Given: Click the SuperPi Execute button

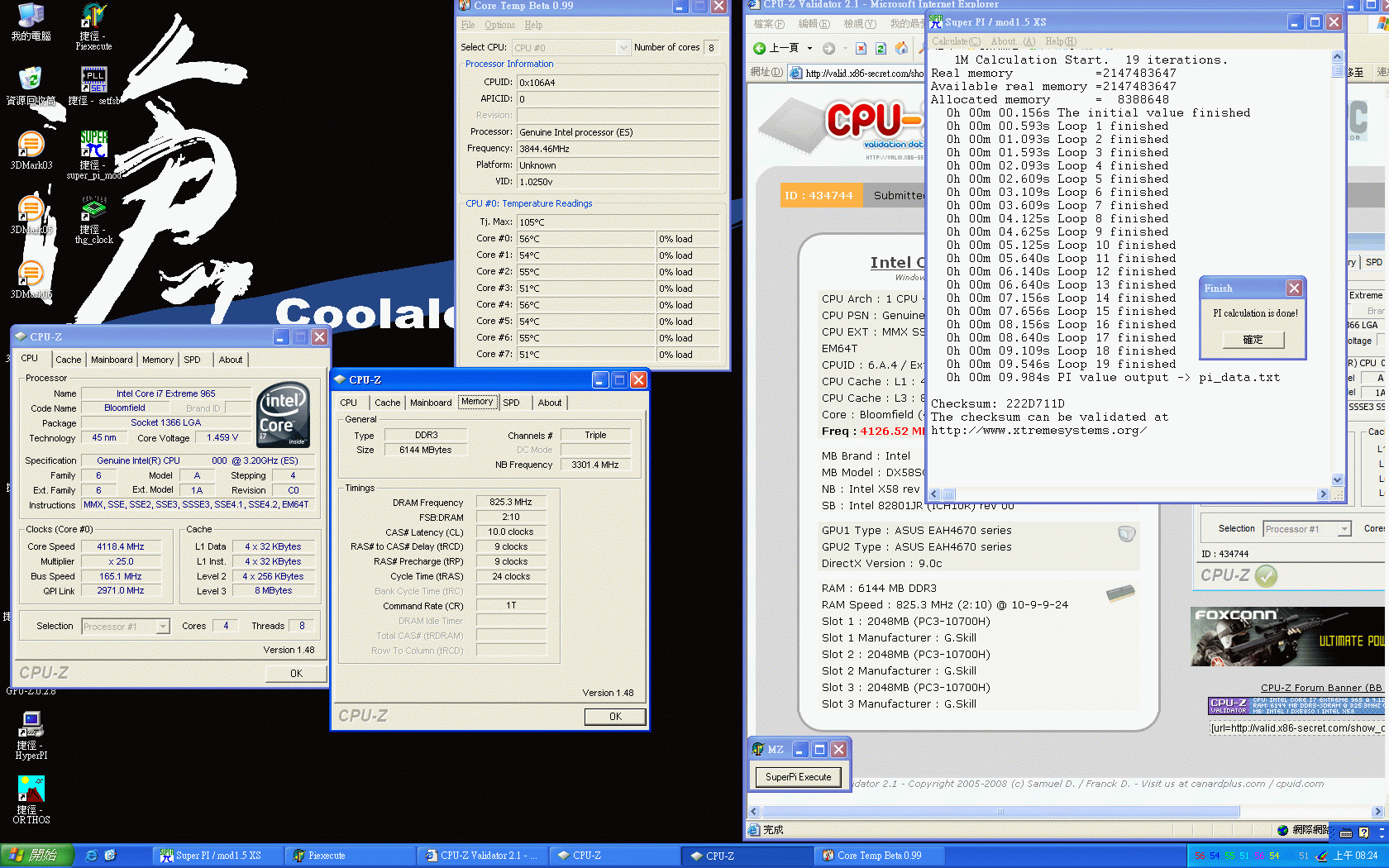Looking at the screenshot, I should (798, 777).
